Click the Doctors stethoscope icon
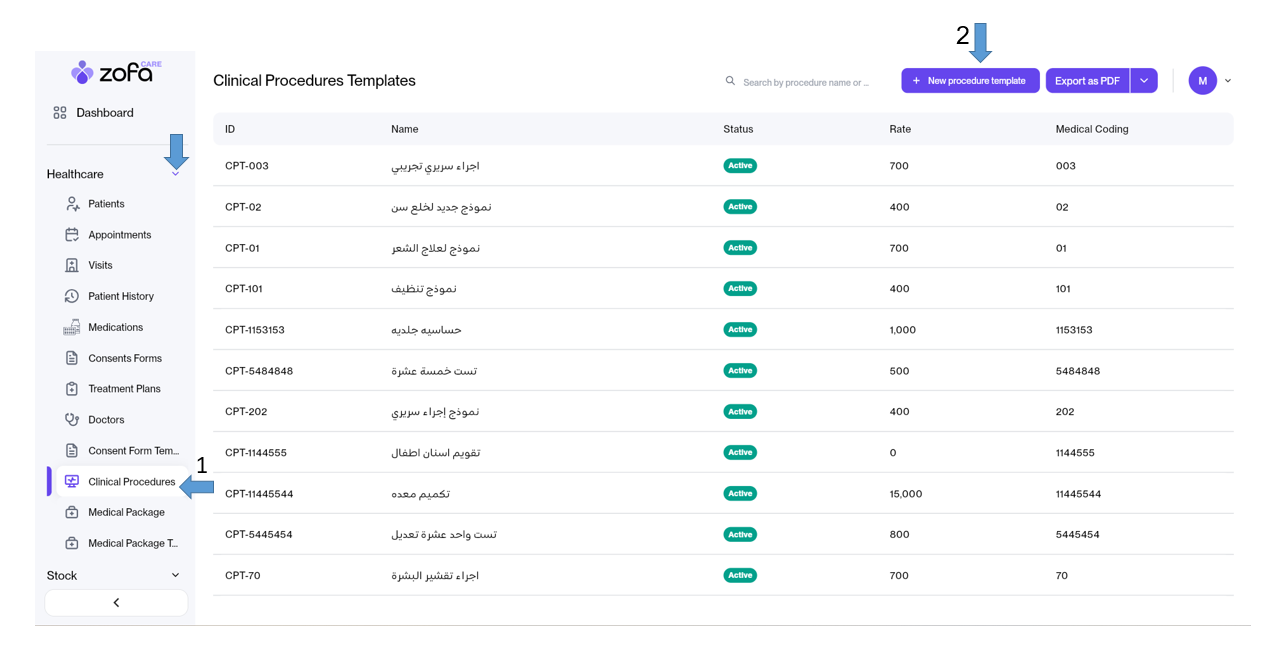This screenshot has width=1282, height=667. 72,420
